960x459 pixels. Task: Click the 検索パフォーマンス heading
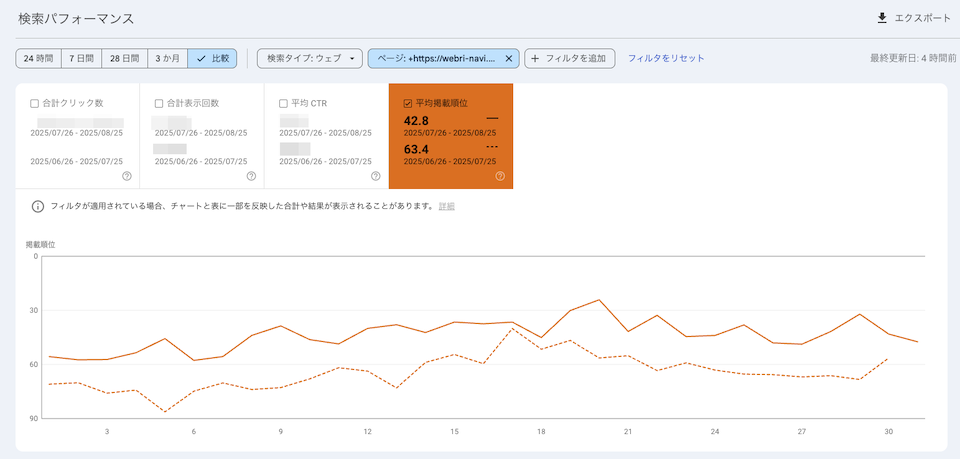click(x=76, y=19)
